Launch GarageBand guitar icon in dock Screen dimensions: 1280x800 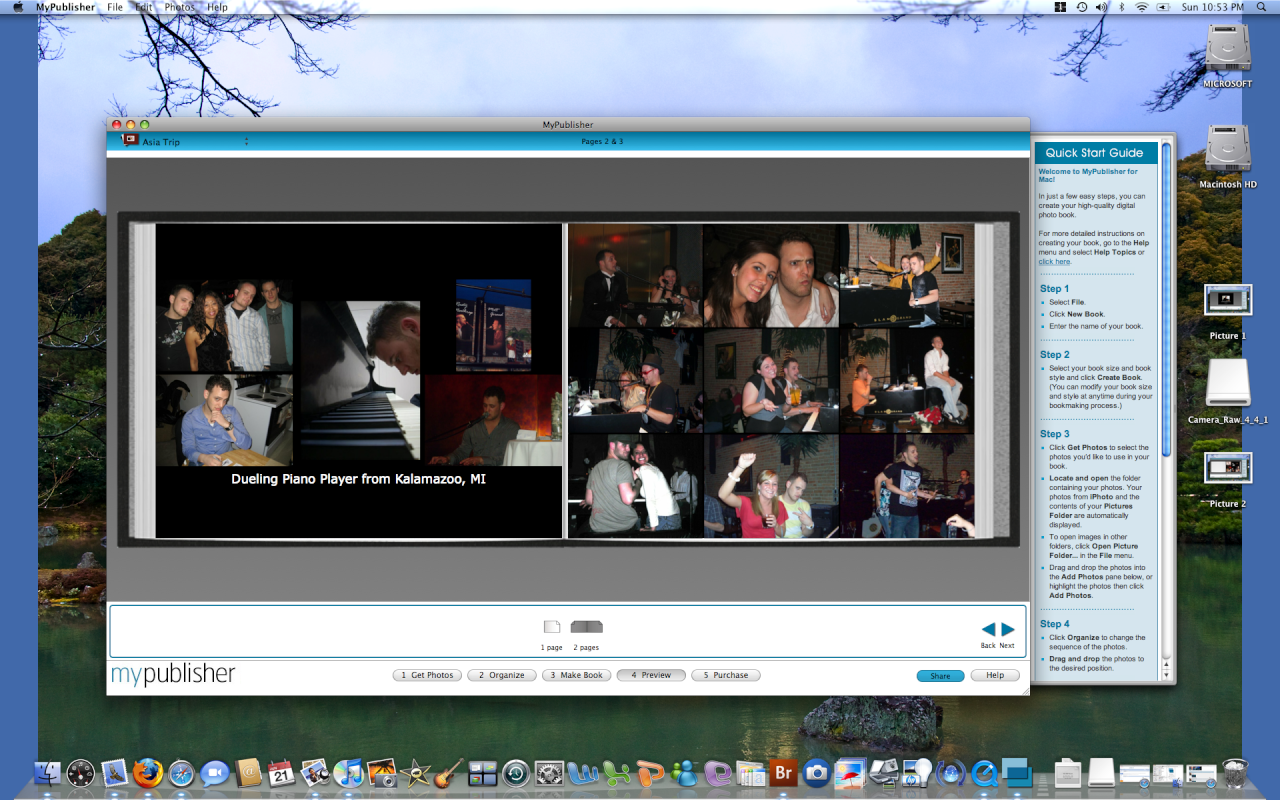pos(448,772)
